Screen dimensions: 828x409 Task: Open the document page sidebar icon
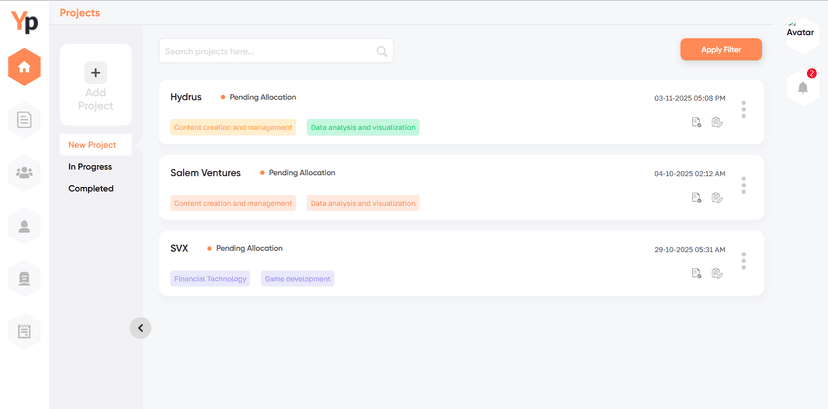click(x=24, y=120)
